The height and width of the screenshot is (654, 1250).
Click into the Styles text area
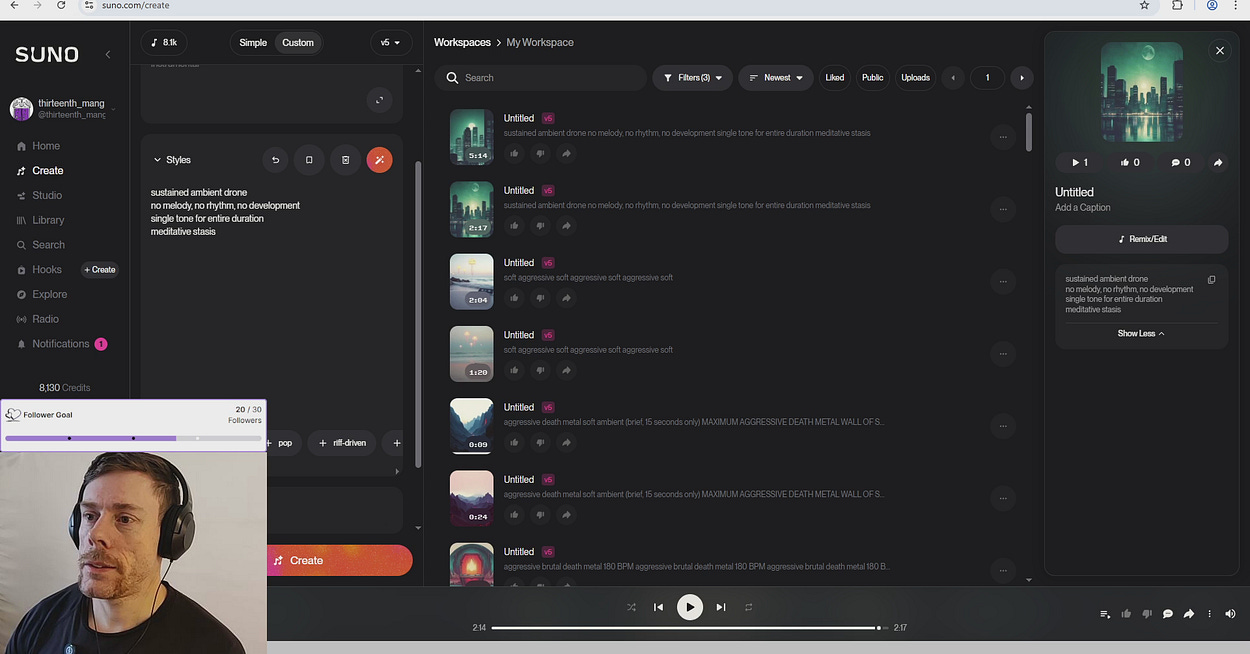(271, 300)
